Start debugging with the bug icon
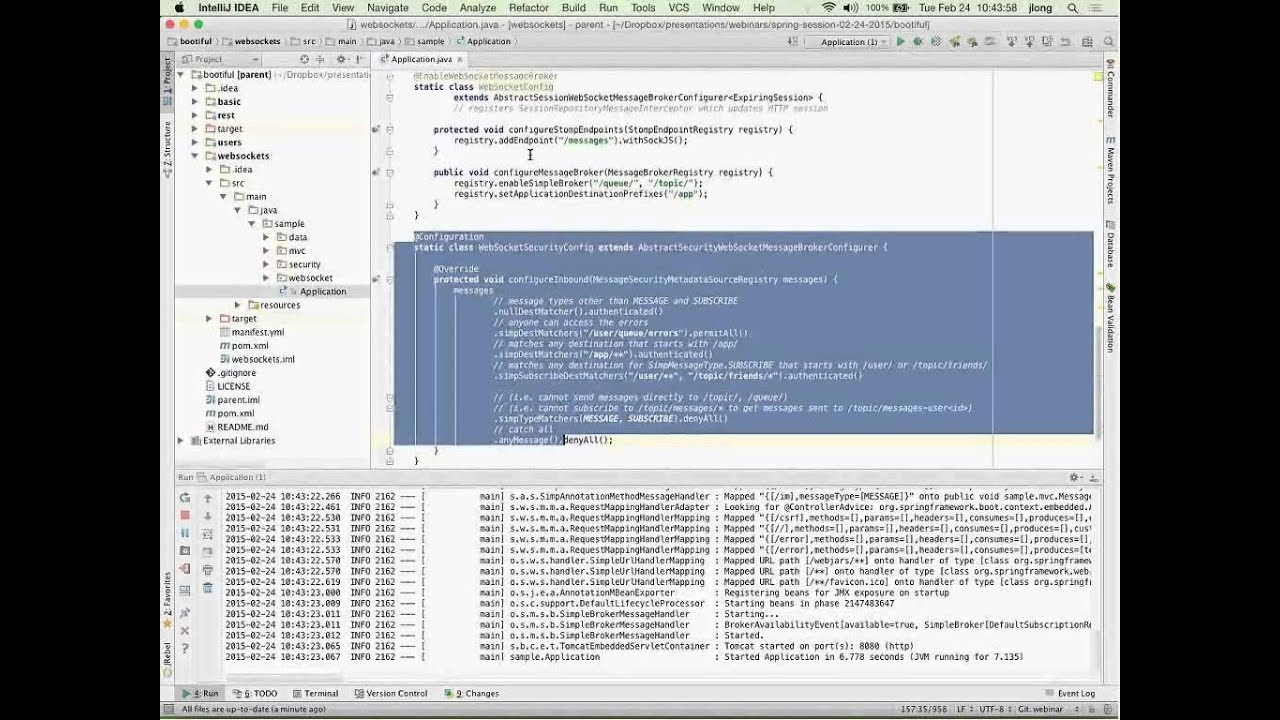This screenshot has height=720, width=1280. [x=917, y=42]
